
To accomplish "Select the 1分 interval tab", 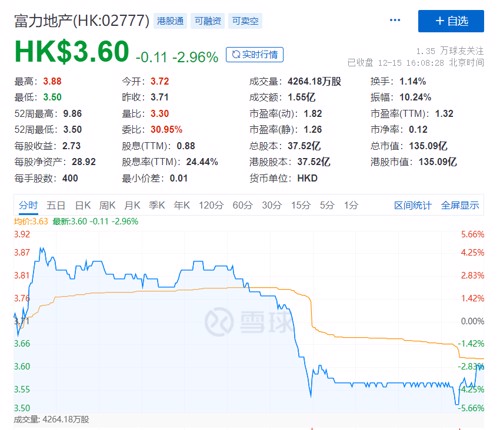I will coord(351,205).
